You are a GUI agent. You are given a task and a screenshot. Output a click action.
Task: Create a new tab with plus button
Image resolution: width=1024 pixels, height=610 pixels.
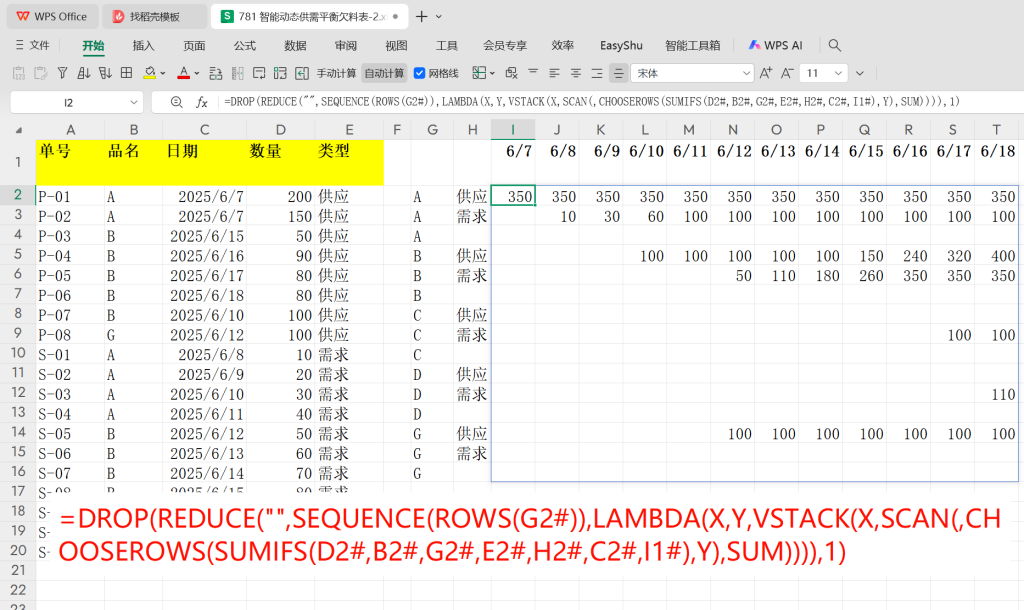422,16
